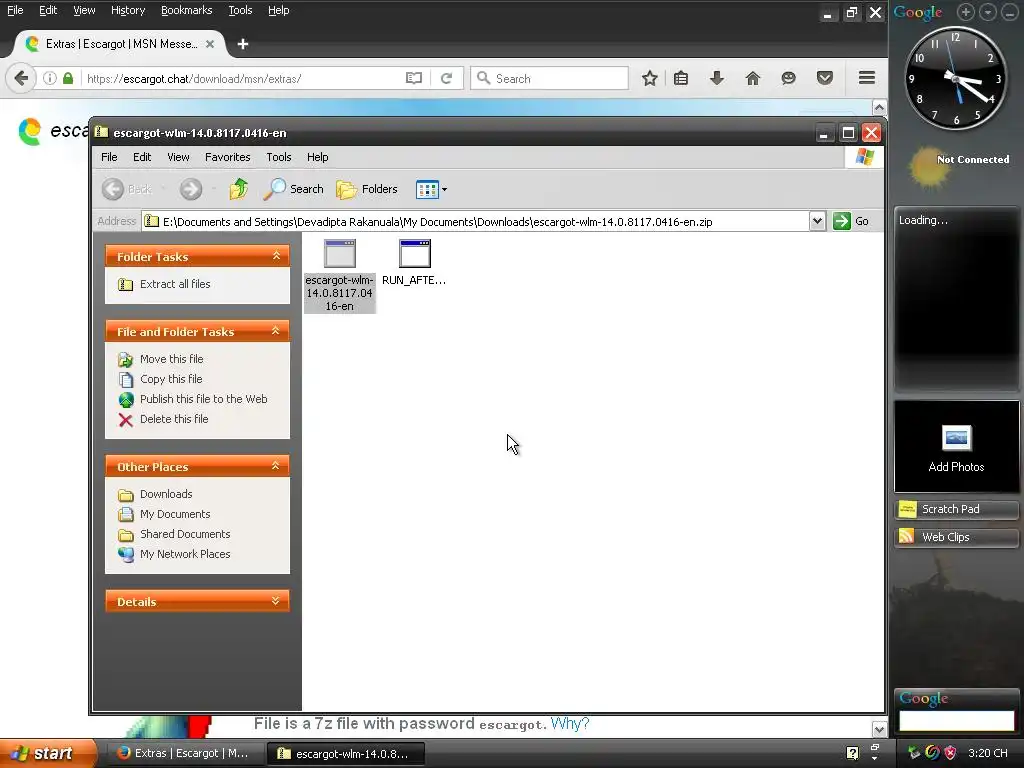Click the weather Not Connected gadget

coord(959,165)
